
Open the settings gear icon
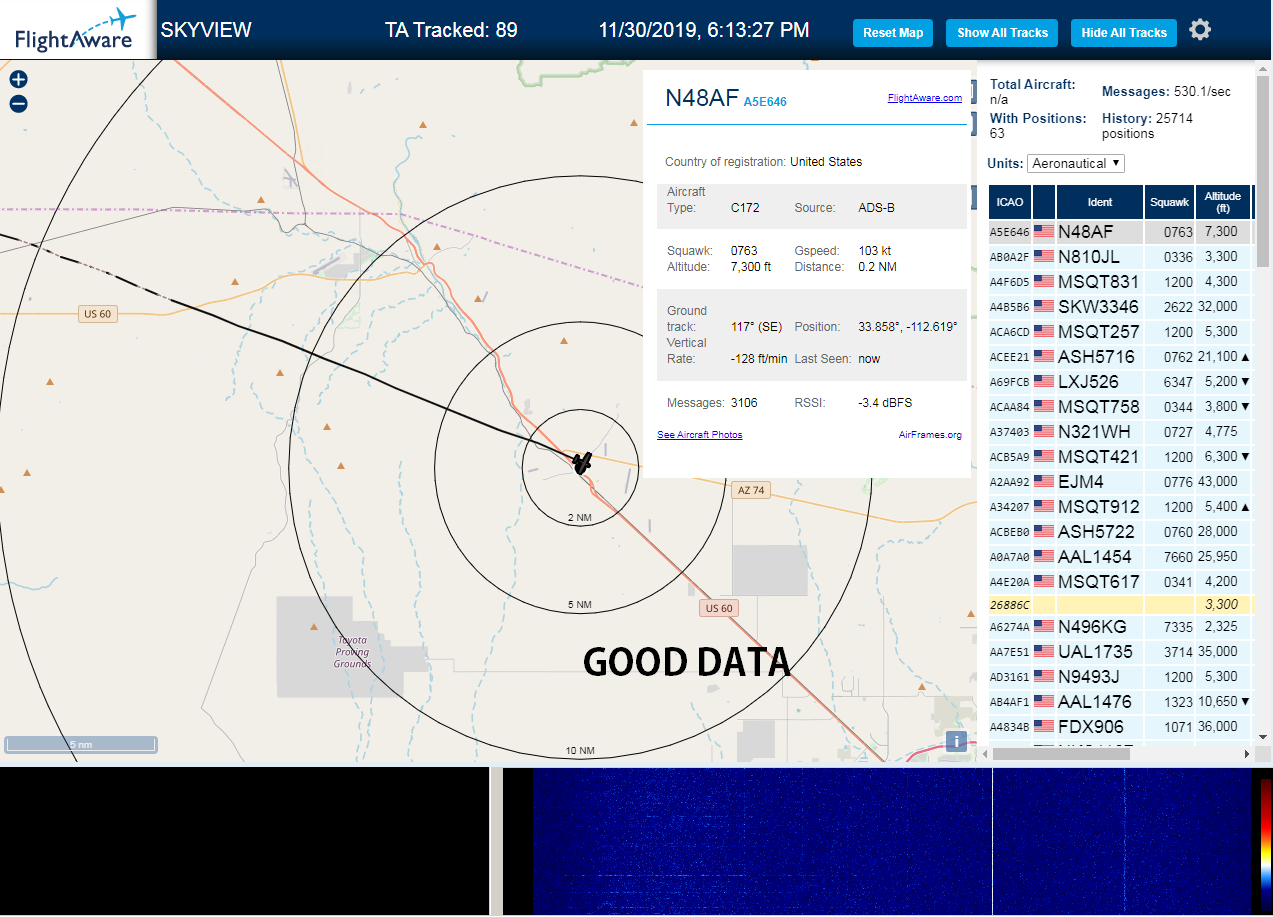coord(1200,30)
